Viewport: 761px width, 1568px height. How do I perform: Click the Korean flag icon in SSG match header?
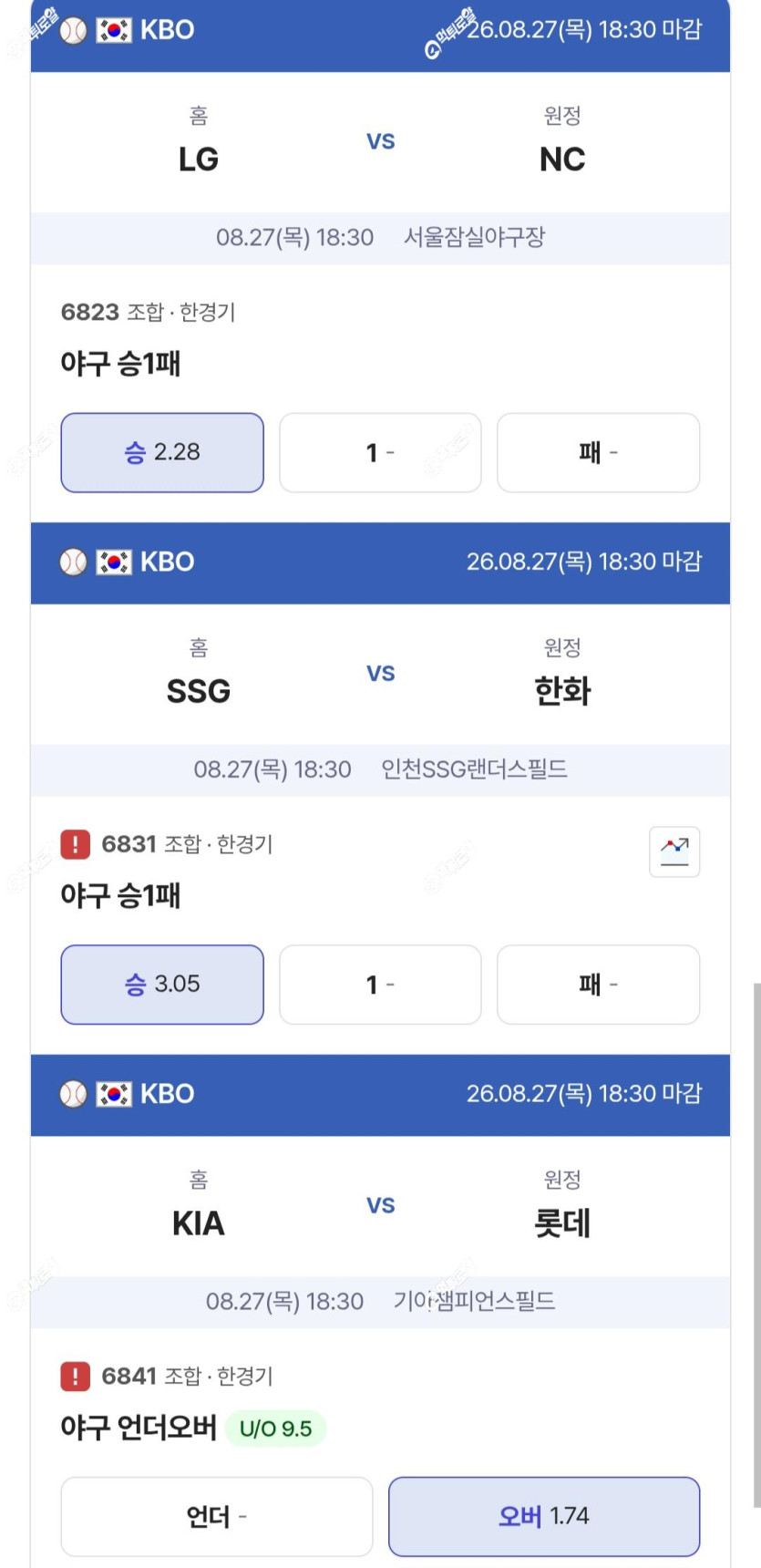coord(114,562)
